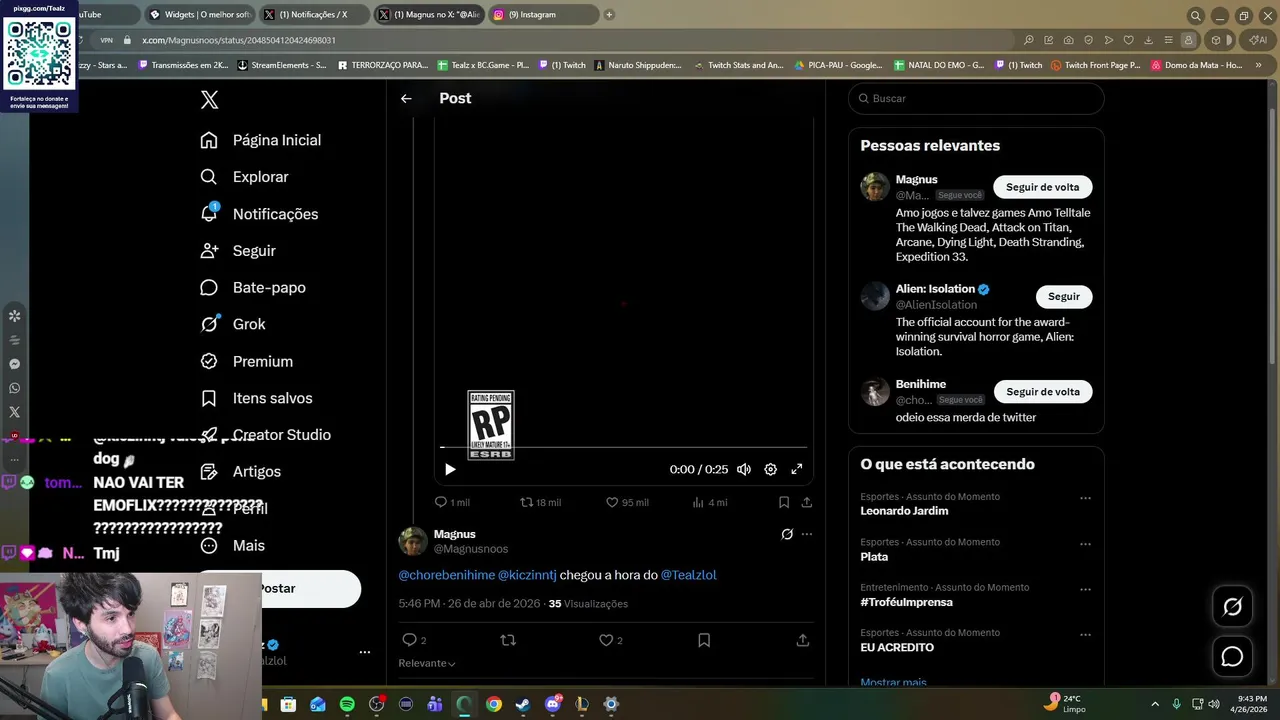Mute the video volume icon

[x=744, y=469]
